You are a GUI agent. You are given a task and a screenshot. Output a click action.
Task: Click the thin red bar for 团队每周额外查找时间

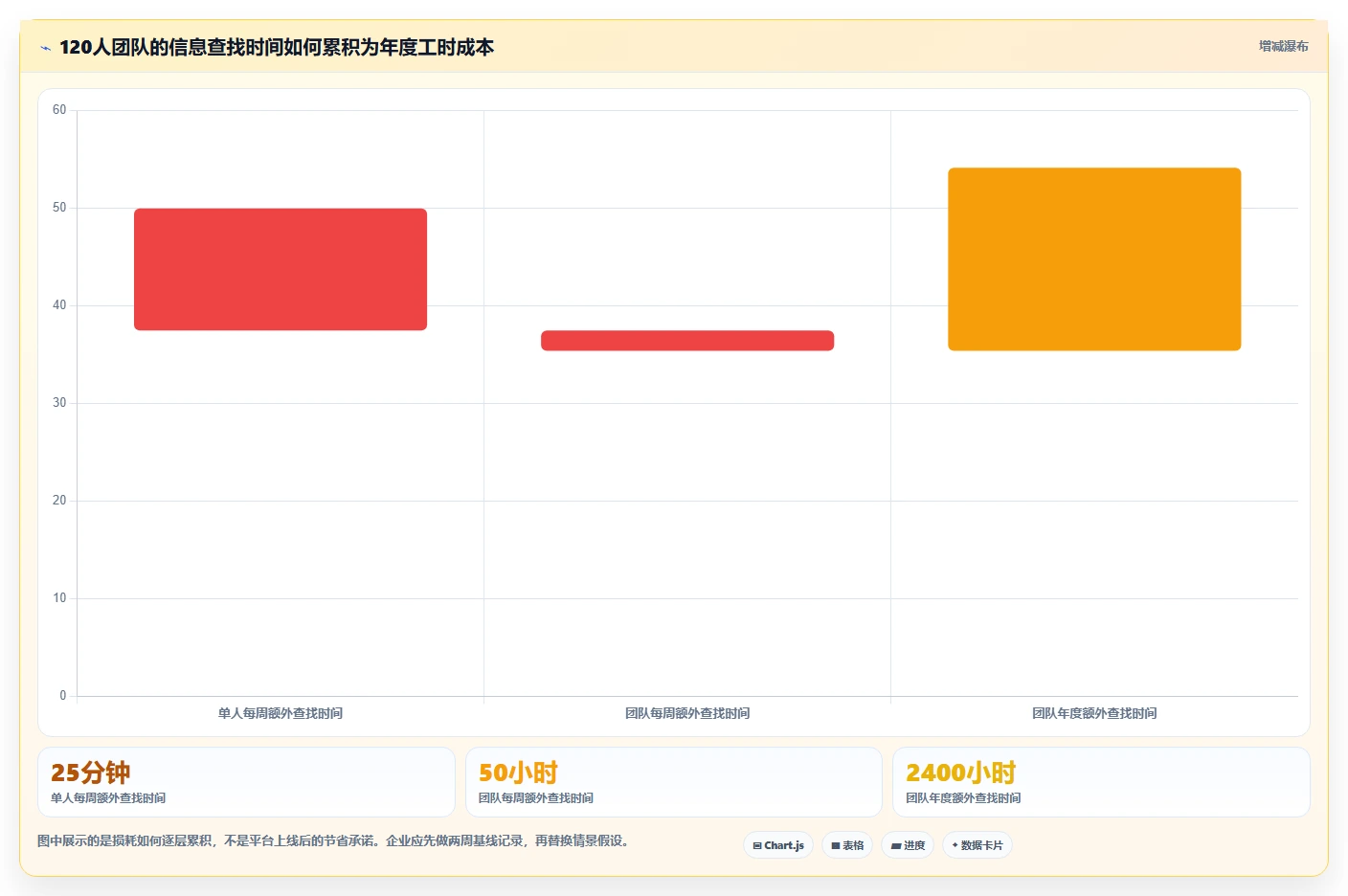point(687,341)
